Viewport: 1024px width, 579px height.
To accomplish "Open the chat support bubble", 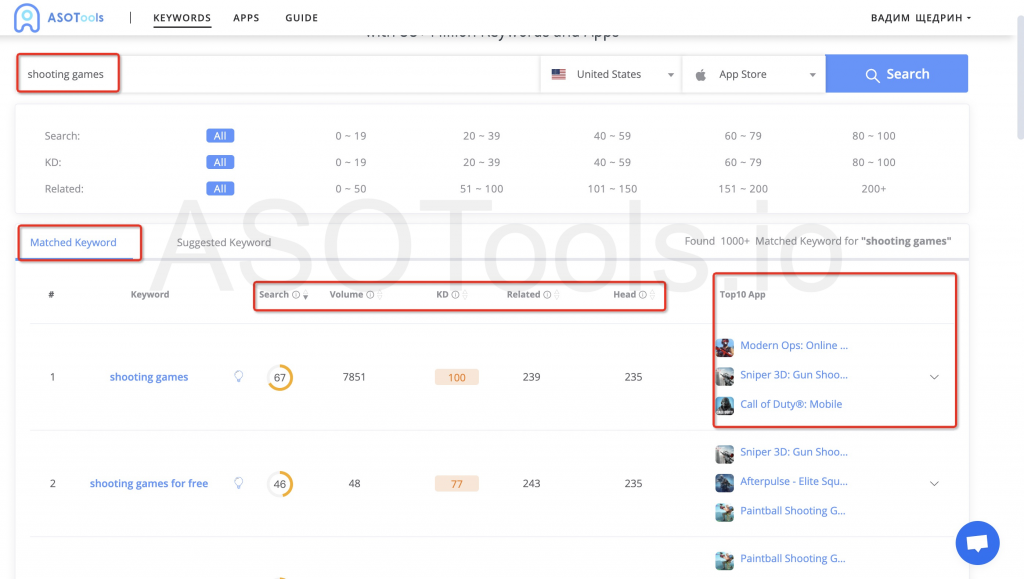I will [x=977, y=543].
